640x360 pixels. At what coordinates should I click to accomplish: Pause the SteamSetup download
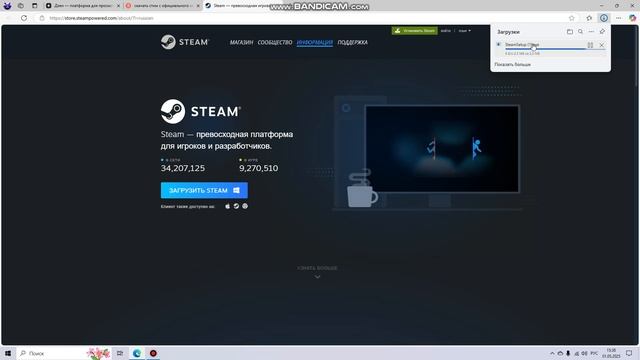(590, 45)
